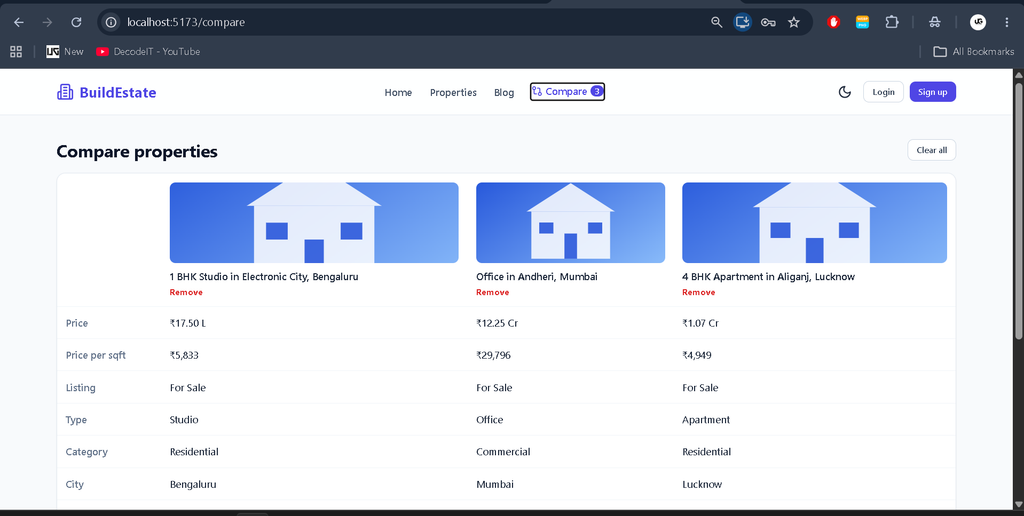This screenshot has width=1024, height=516.
Task: Click the Sign up button
Action: [933, 92]
